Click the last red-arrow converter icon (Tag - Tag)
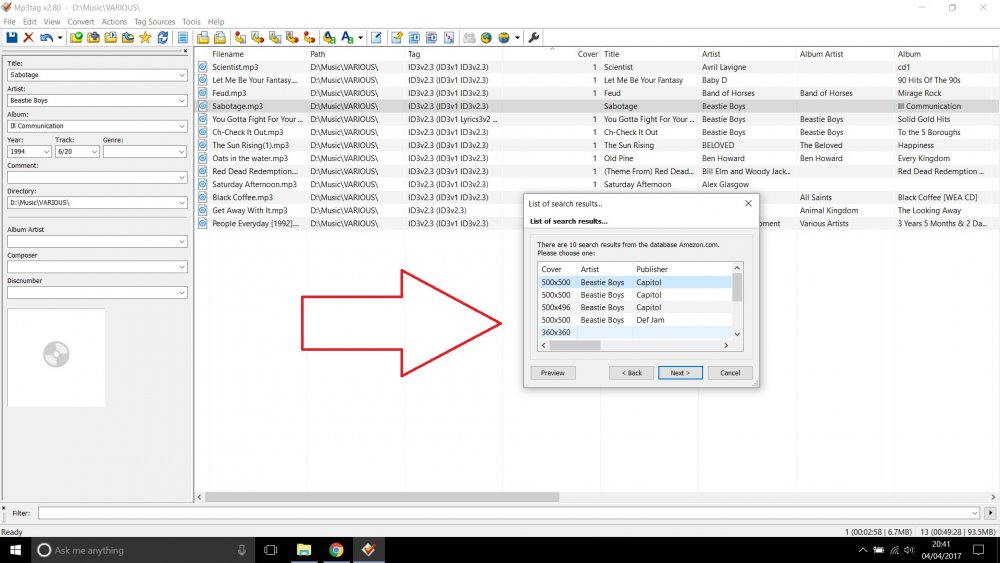 click(309, 38)
